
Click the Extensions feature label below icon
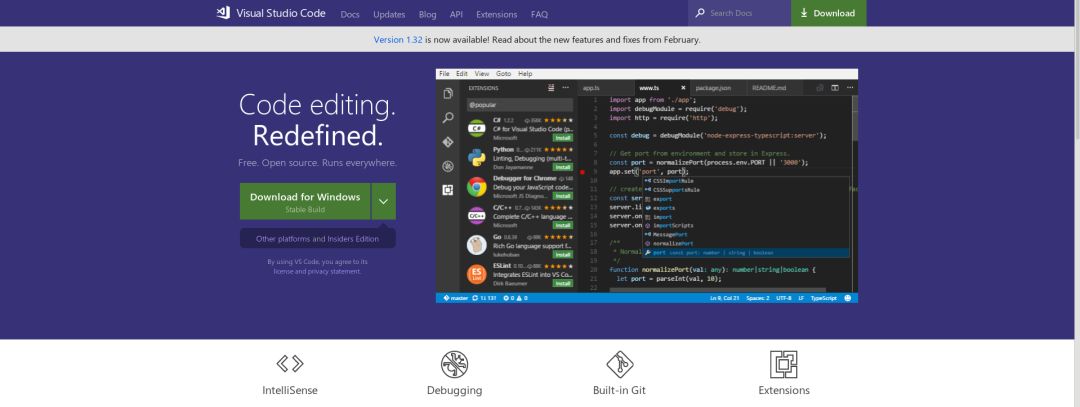click(784, 390)
